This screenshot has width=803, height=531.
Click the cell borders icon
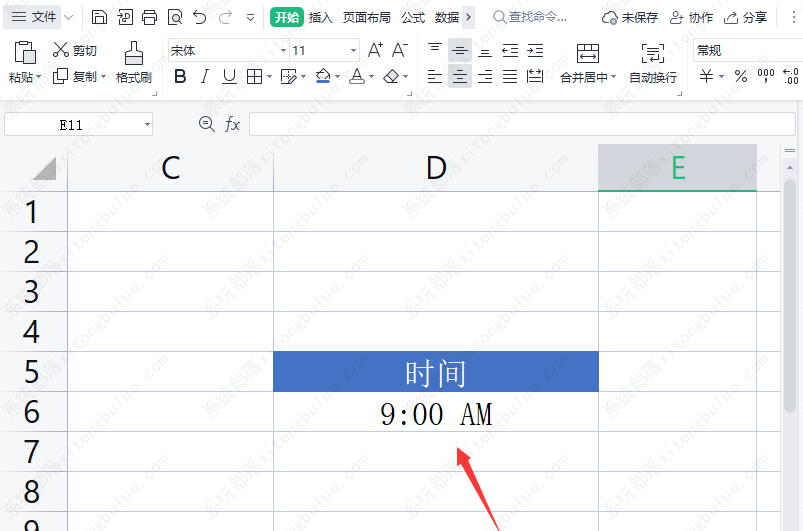(254, 77)
